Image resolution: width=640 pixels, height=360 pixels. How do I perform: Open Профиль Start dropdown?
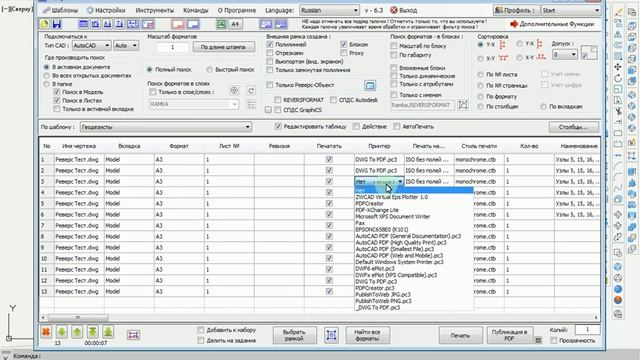(x=571, y=10)
